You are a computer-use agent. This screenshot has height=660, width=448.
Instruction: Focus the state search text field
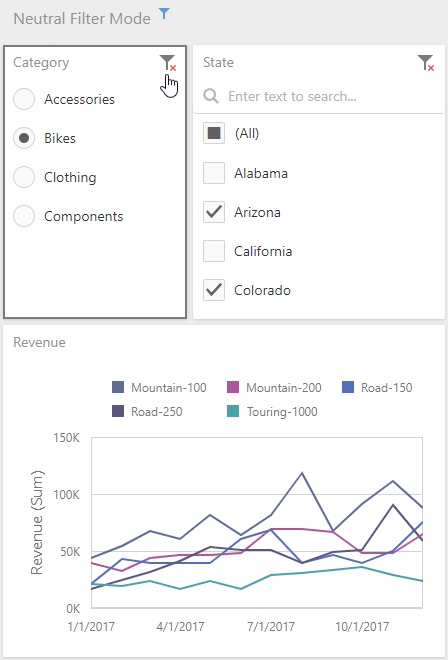pyautogui.click(x=318, y=96)
